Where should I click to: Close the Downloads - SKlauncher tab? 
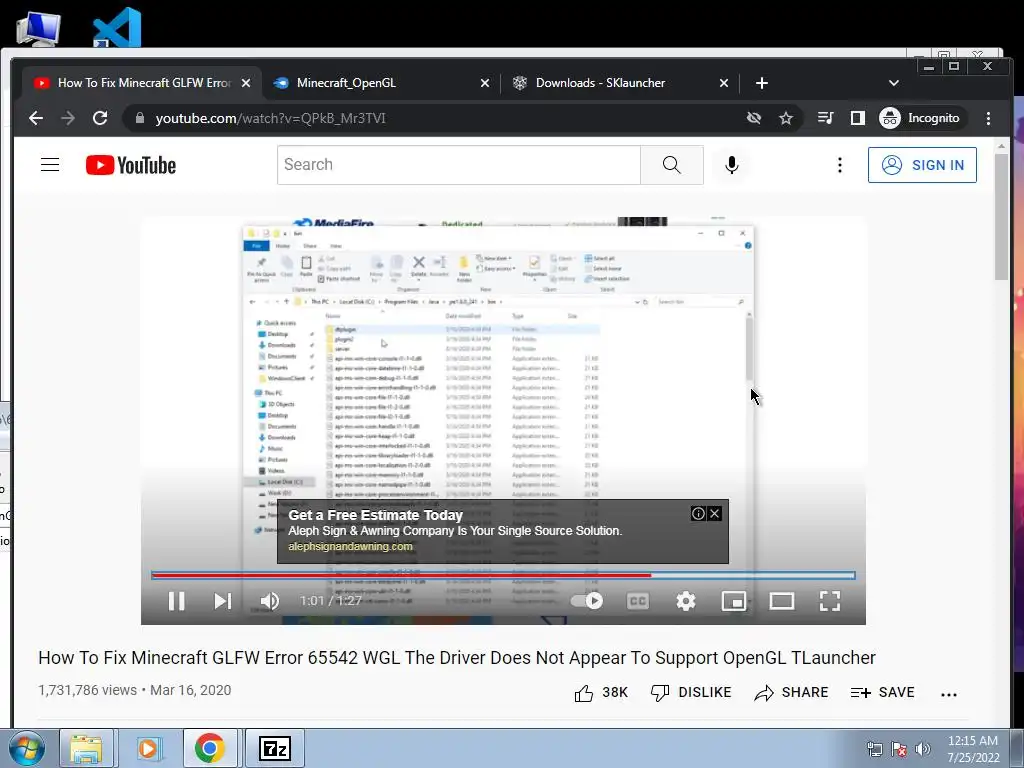[x=724, y=83]
